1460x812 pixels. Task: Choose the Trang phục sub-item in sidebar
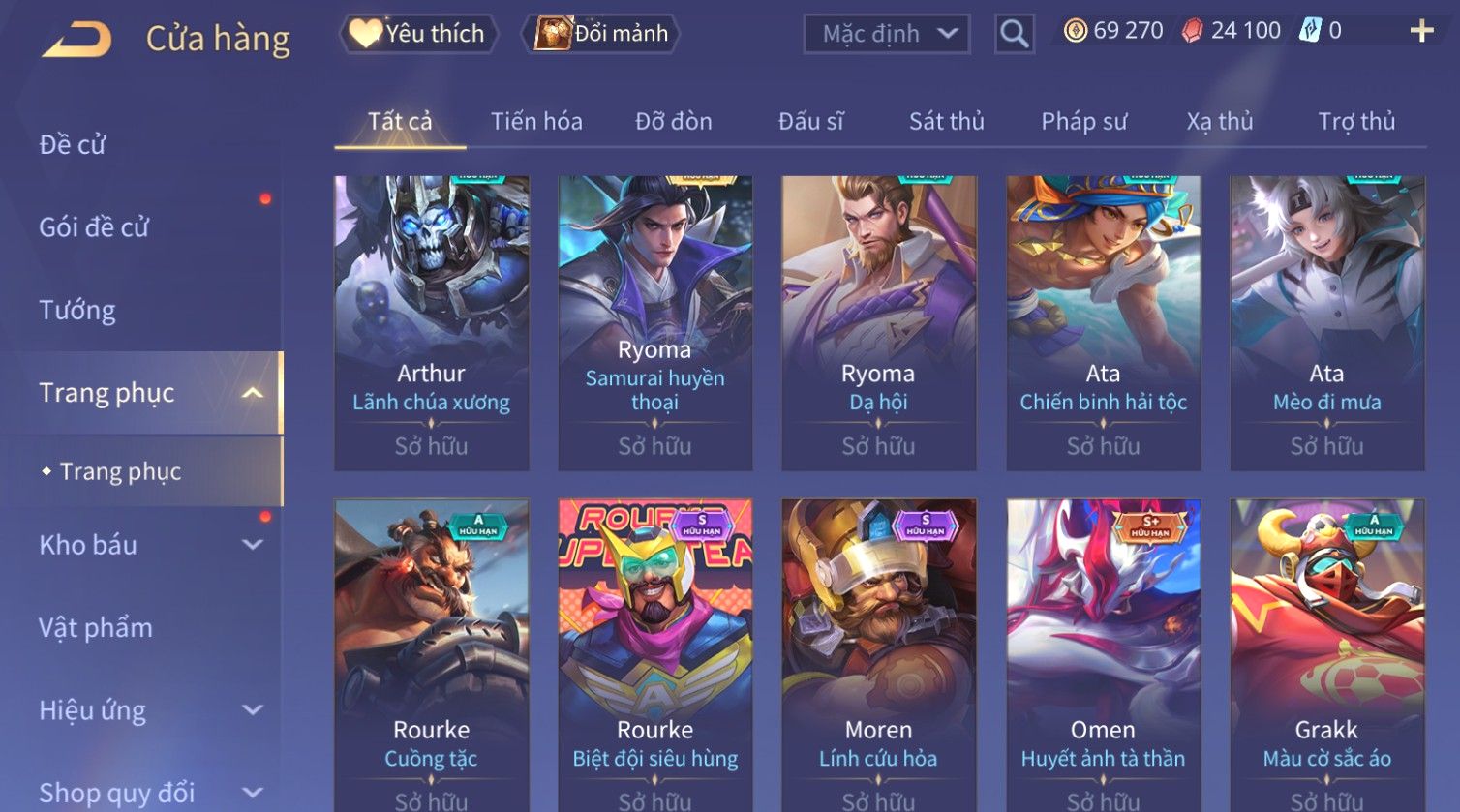(120, 471)
